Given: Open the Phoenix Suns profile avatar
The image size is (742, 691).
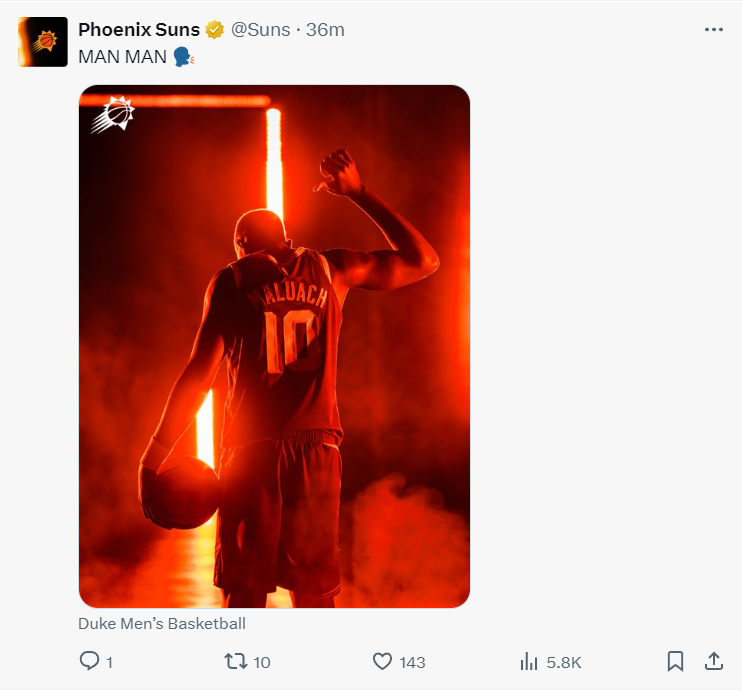Looking at the screenshot, I should click(43, 42).
